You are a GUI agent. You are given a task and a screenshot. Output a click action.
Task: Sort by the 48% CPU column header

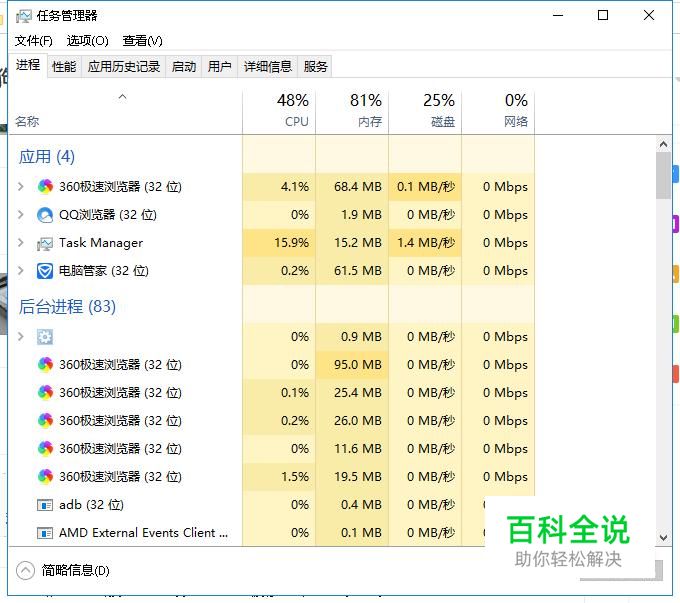279,112
